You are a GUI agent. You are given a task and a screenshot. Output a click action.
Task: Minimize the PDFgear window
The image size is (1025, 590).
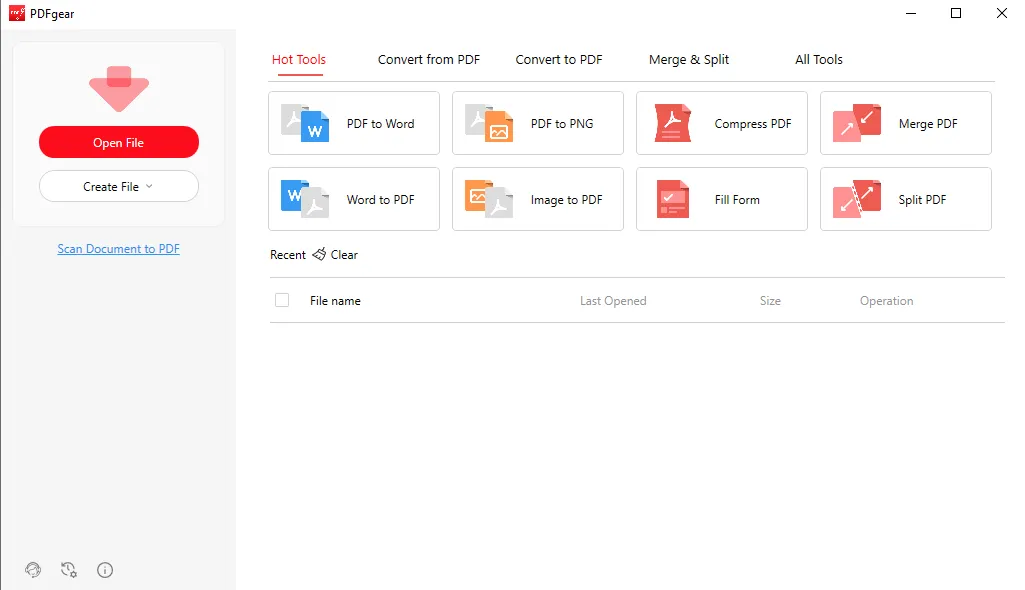coord(911,13)
